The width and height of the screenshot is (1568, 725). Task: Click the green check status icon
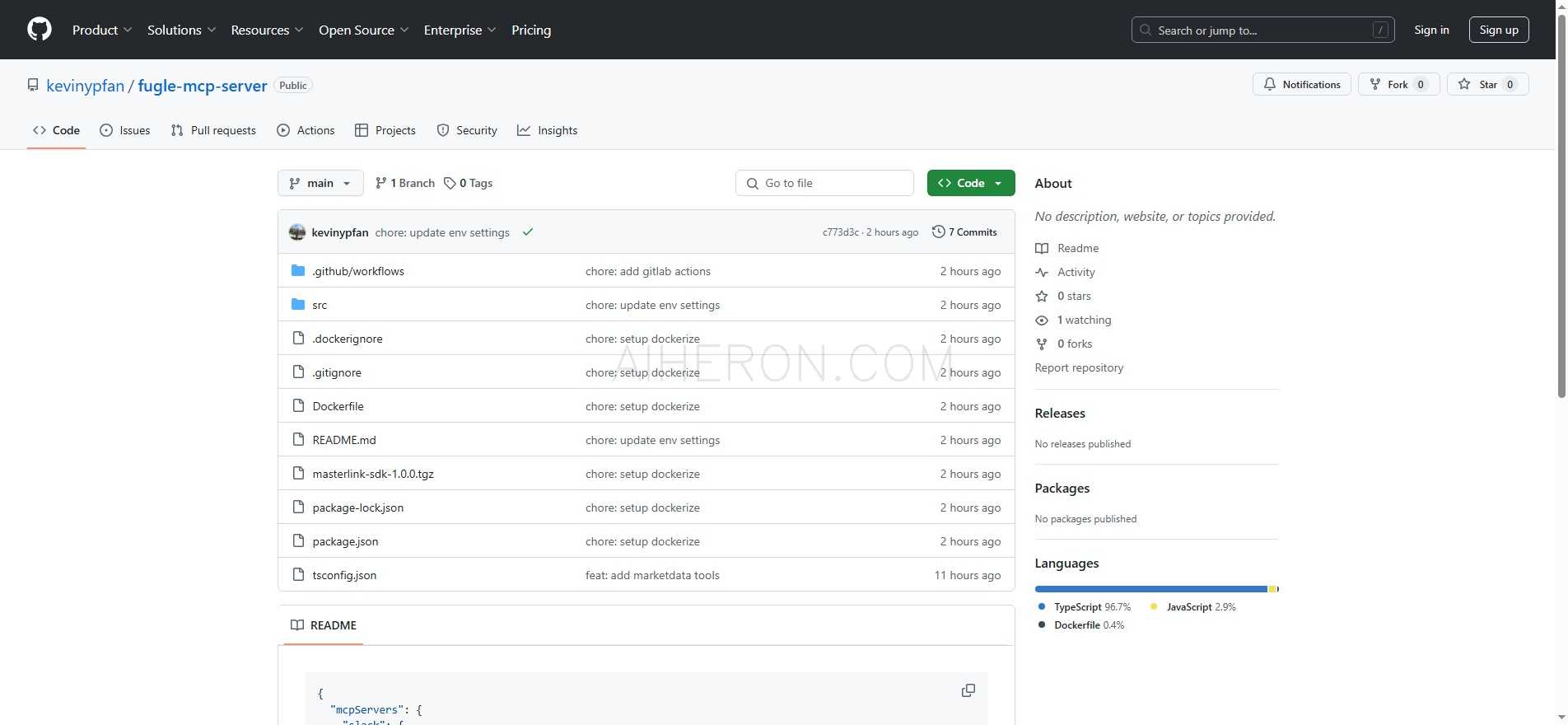pyautogui.click(x=528, y=232)
